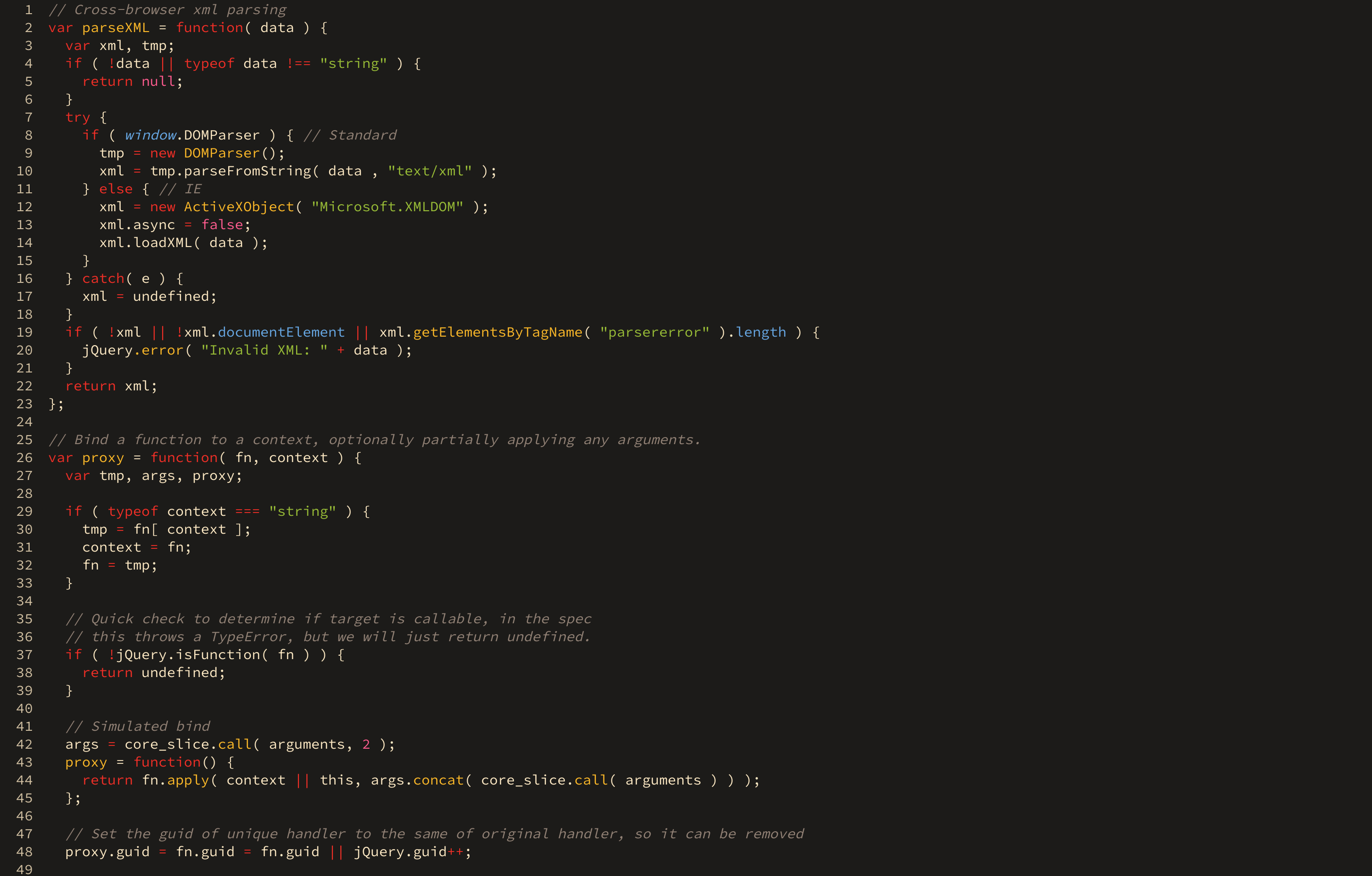Click the parseFromString method name
The width and height of the screenshot is (1372, 876).
click(247, 171)
